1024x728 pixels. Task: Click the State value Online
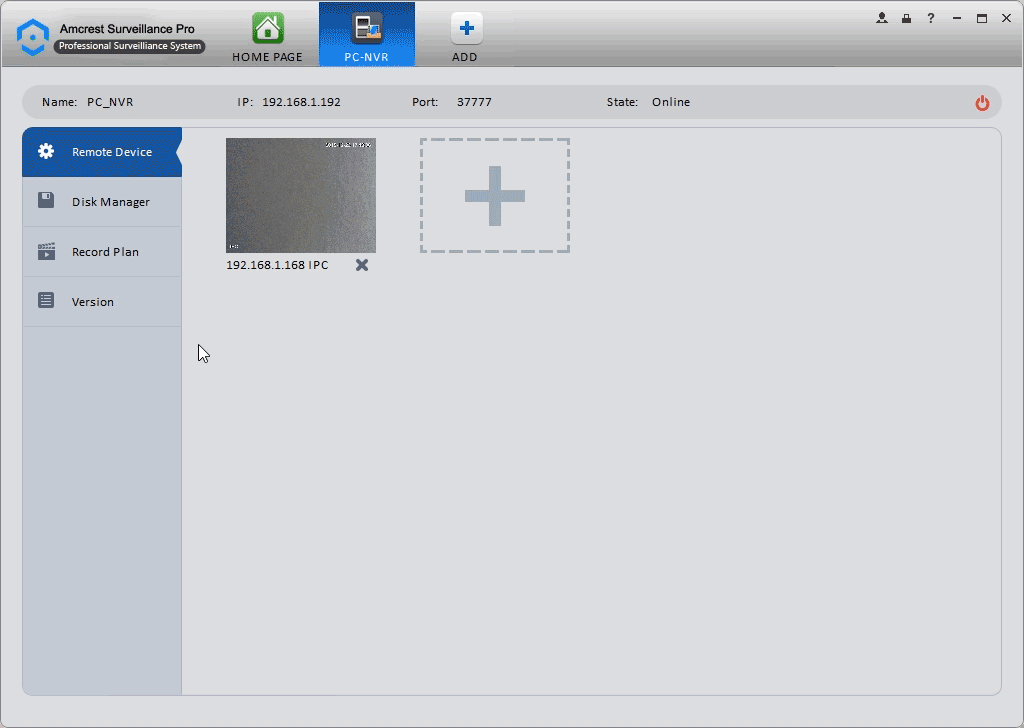click(x=671, y=102)
